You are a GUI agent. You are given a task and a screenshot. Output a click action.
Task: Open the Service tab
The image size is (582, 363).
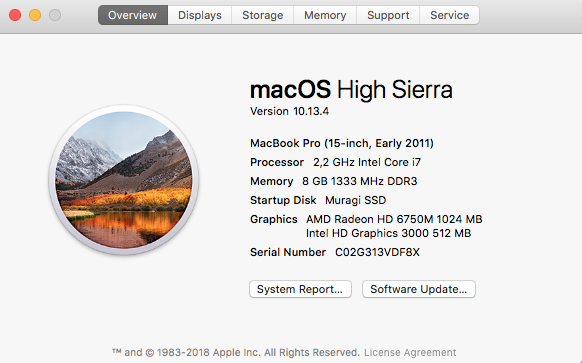point(449,15)
